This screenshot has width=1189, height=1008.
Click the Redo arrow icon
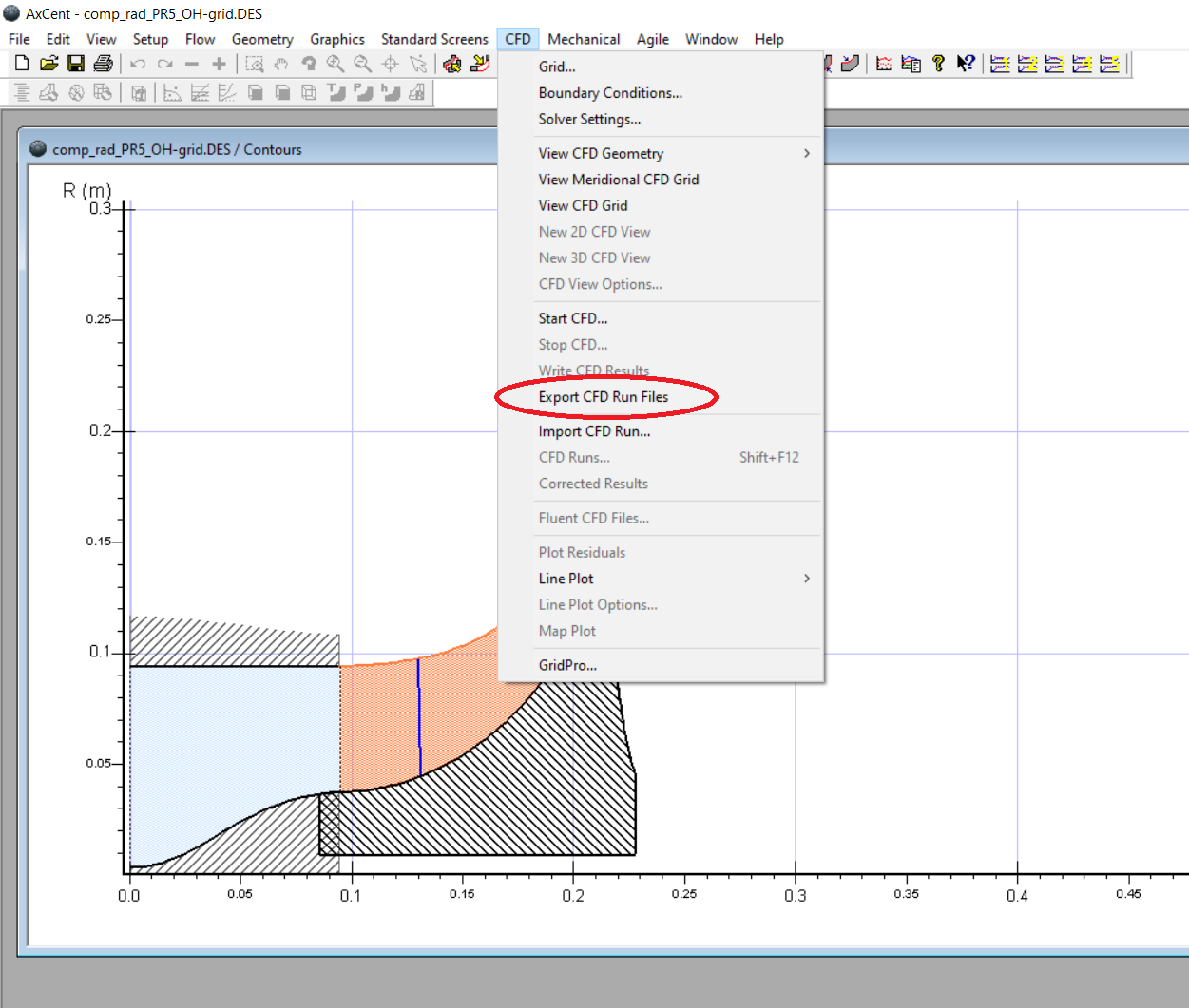pyautogui.click(x=165, y=64)
